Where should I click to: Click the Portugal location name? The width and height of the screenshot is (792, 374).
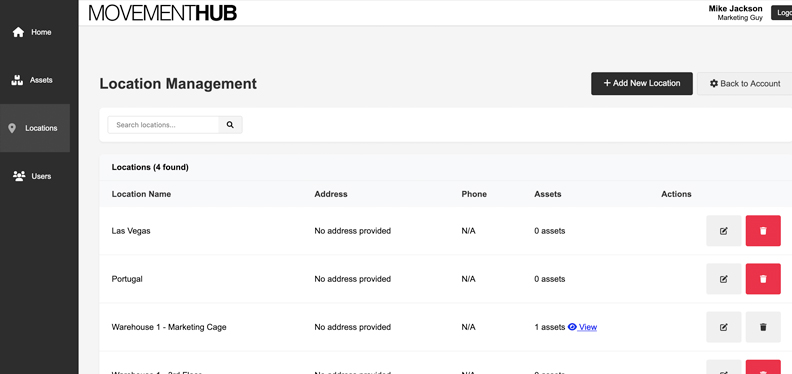pos(127,279)
